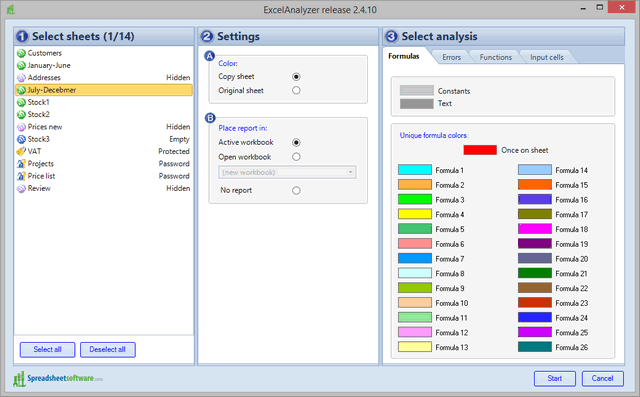Click the blue Formula 7 swatch

415,258
